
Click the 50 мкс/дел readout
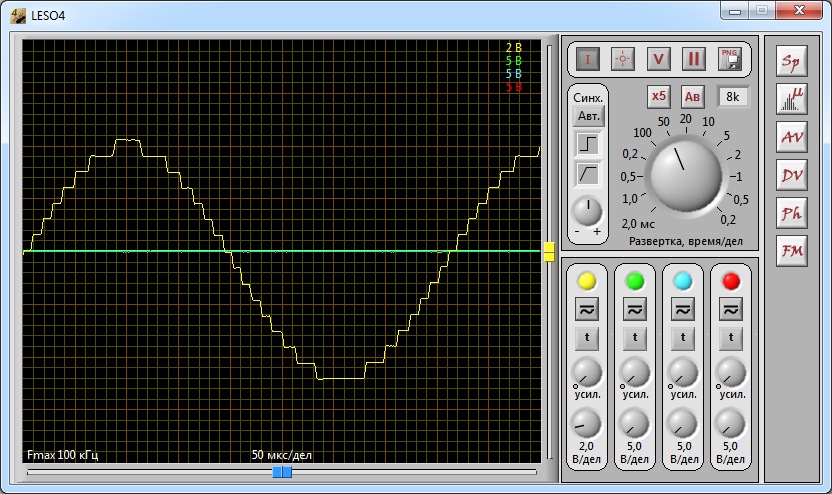point(282,455)
